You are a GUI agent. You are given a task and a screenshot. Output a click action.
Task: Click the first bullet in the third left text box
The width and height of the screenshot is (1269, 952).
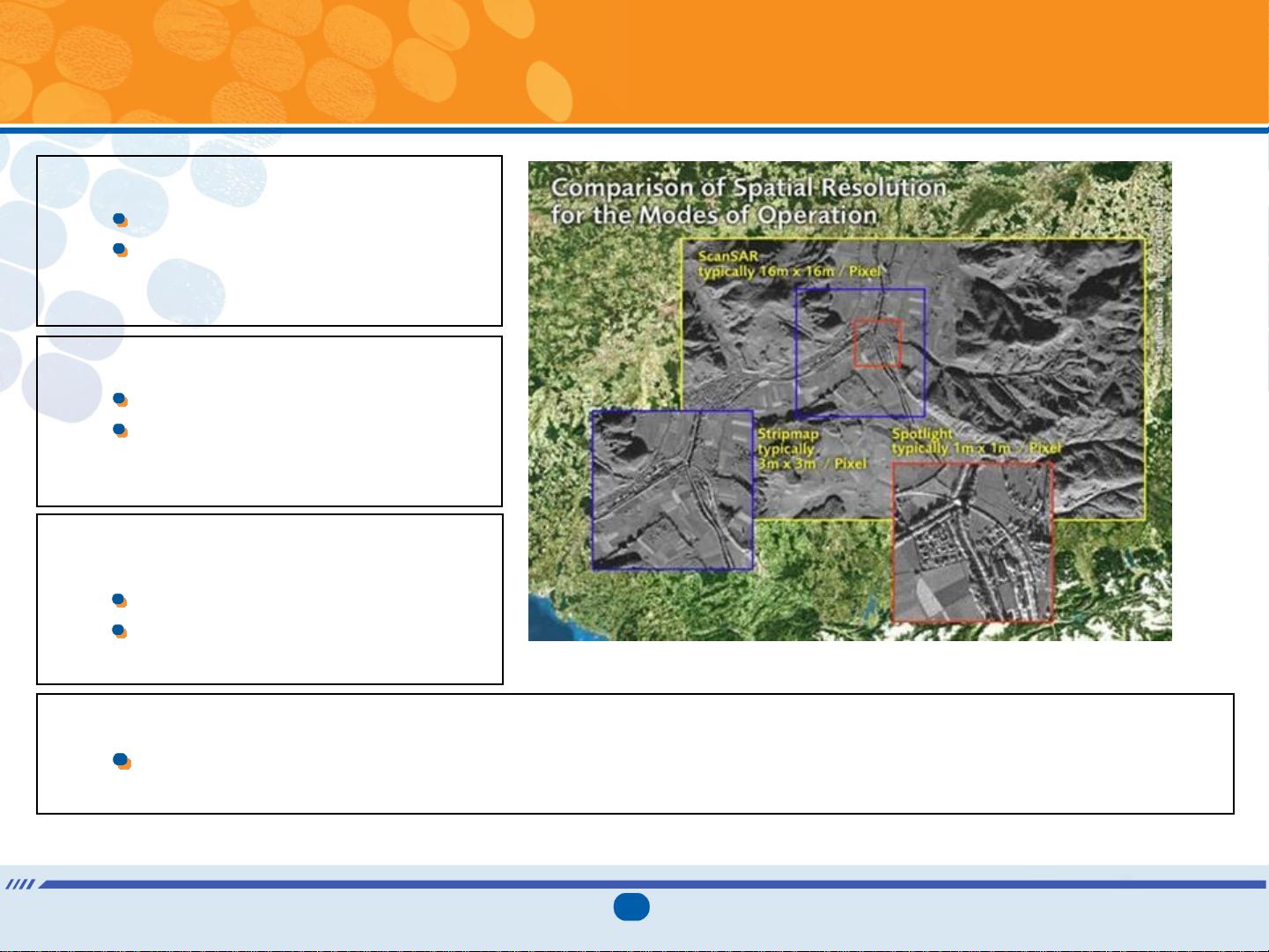(120, 601)
